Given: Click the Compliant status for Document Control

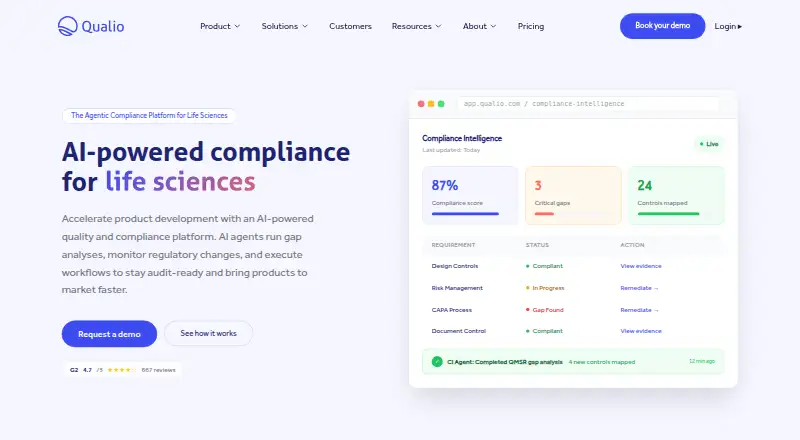Looking at the screenshot, I should (x=544, y=331).
